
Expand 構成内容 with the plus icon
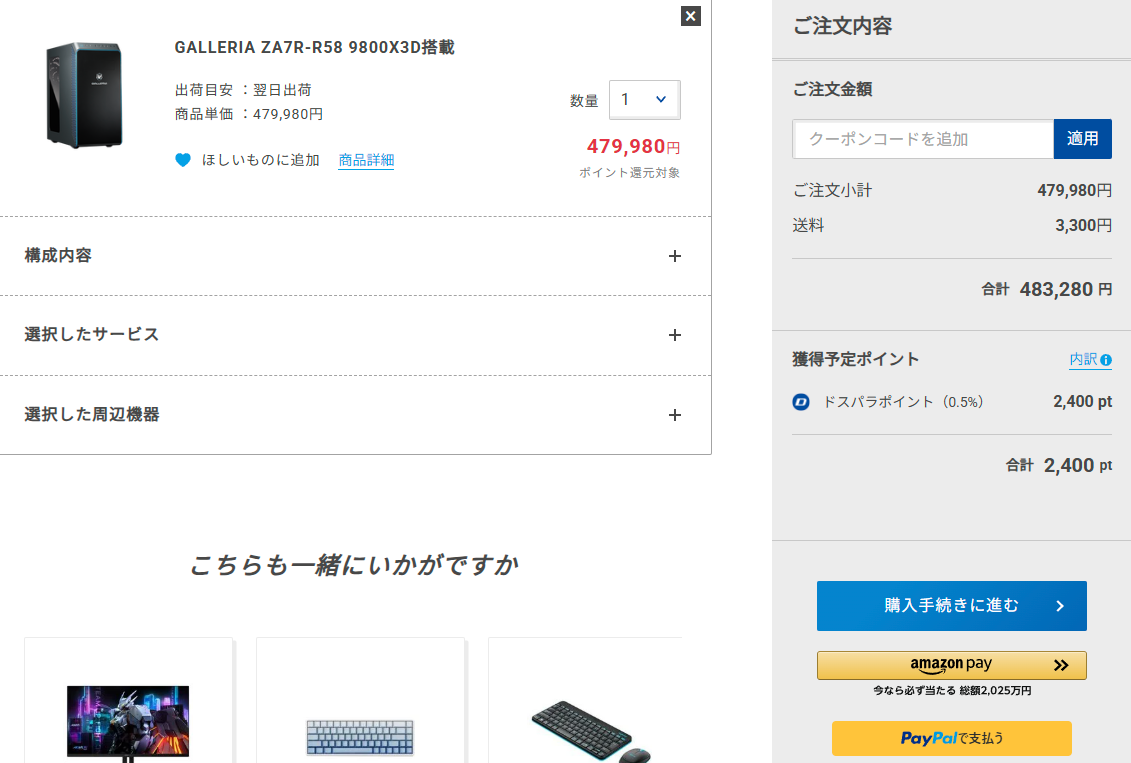point(675,256)
